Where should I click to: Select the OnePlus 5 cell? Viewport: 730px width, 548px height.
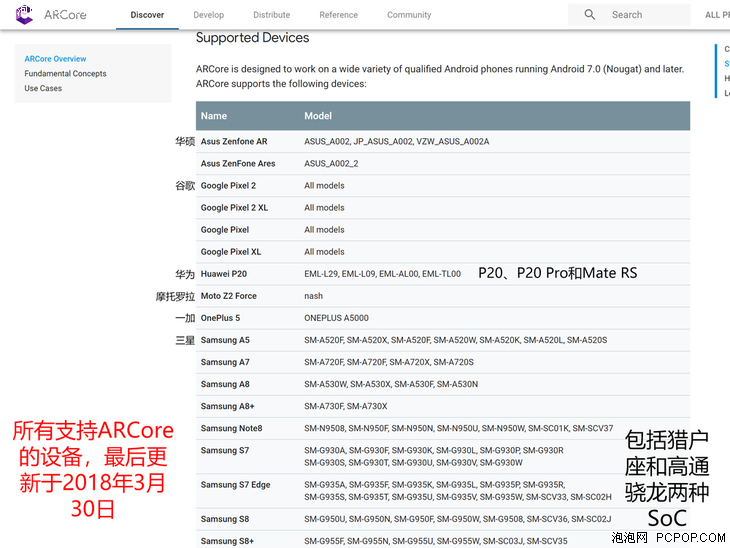tap(220, 318)
